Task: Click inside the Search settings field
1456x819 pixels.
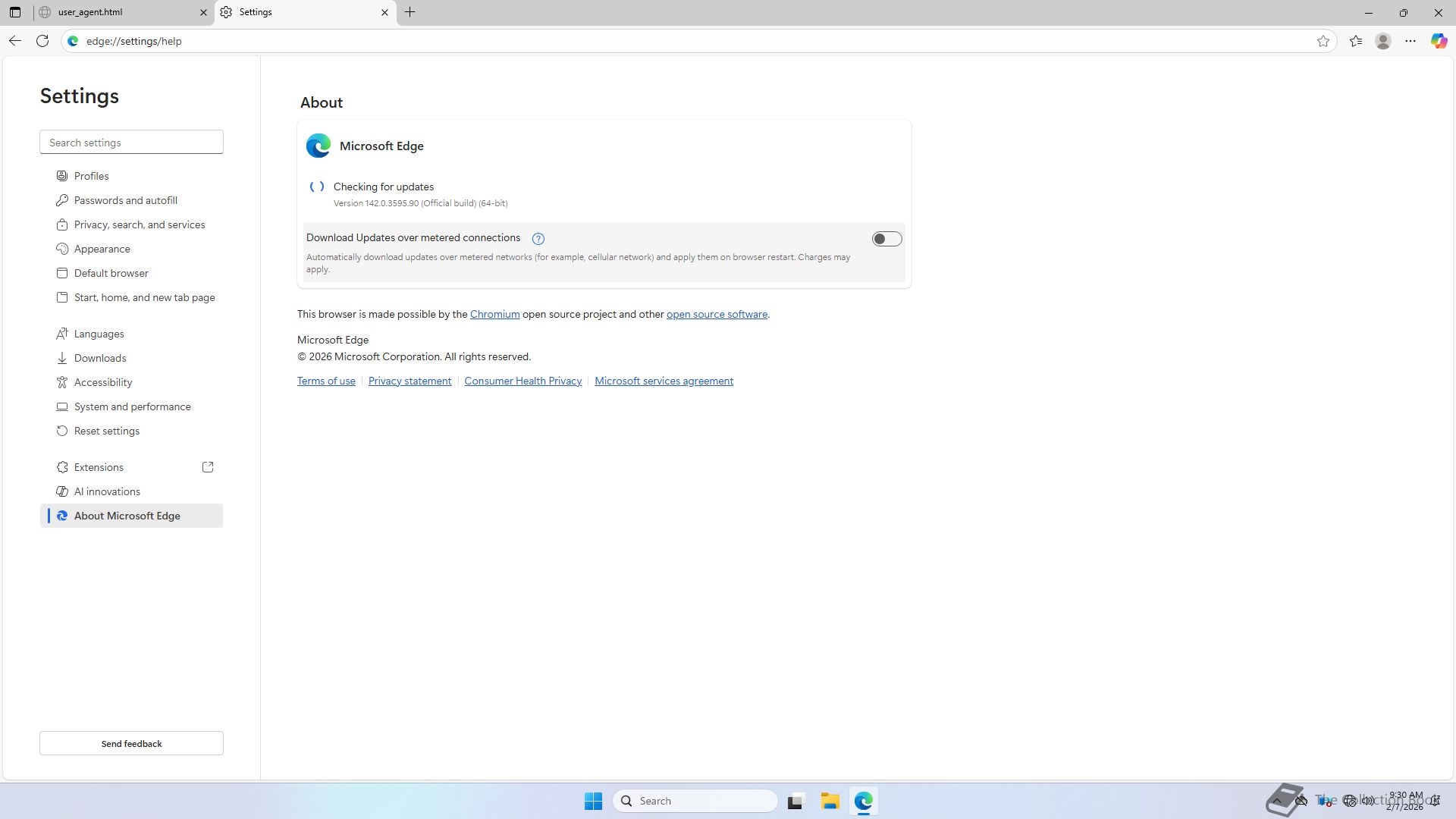Action: 131,143
